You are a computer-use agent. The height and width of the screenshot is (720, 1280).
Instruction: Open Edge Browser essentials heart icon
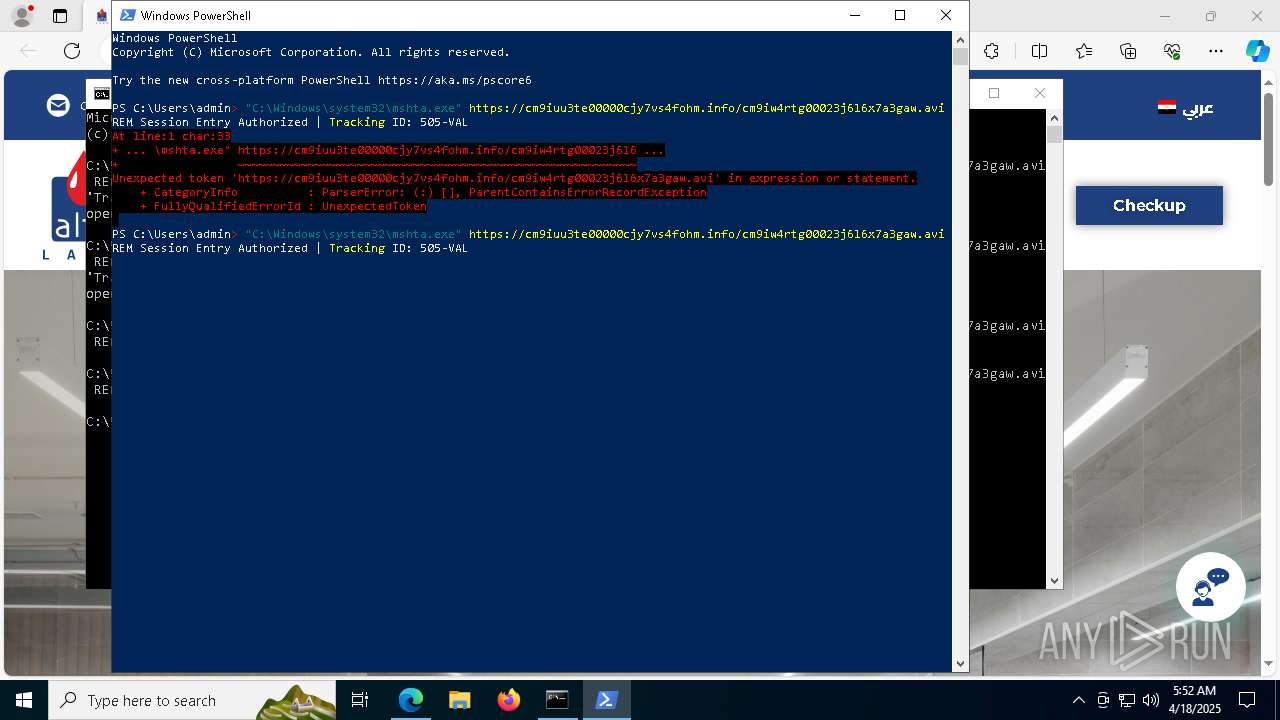1172,51
